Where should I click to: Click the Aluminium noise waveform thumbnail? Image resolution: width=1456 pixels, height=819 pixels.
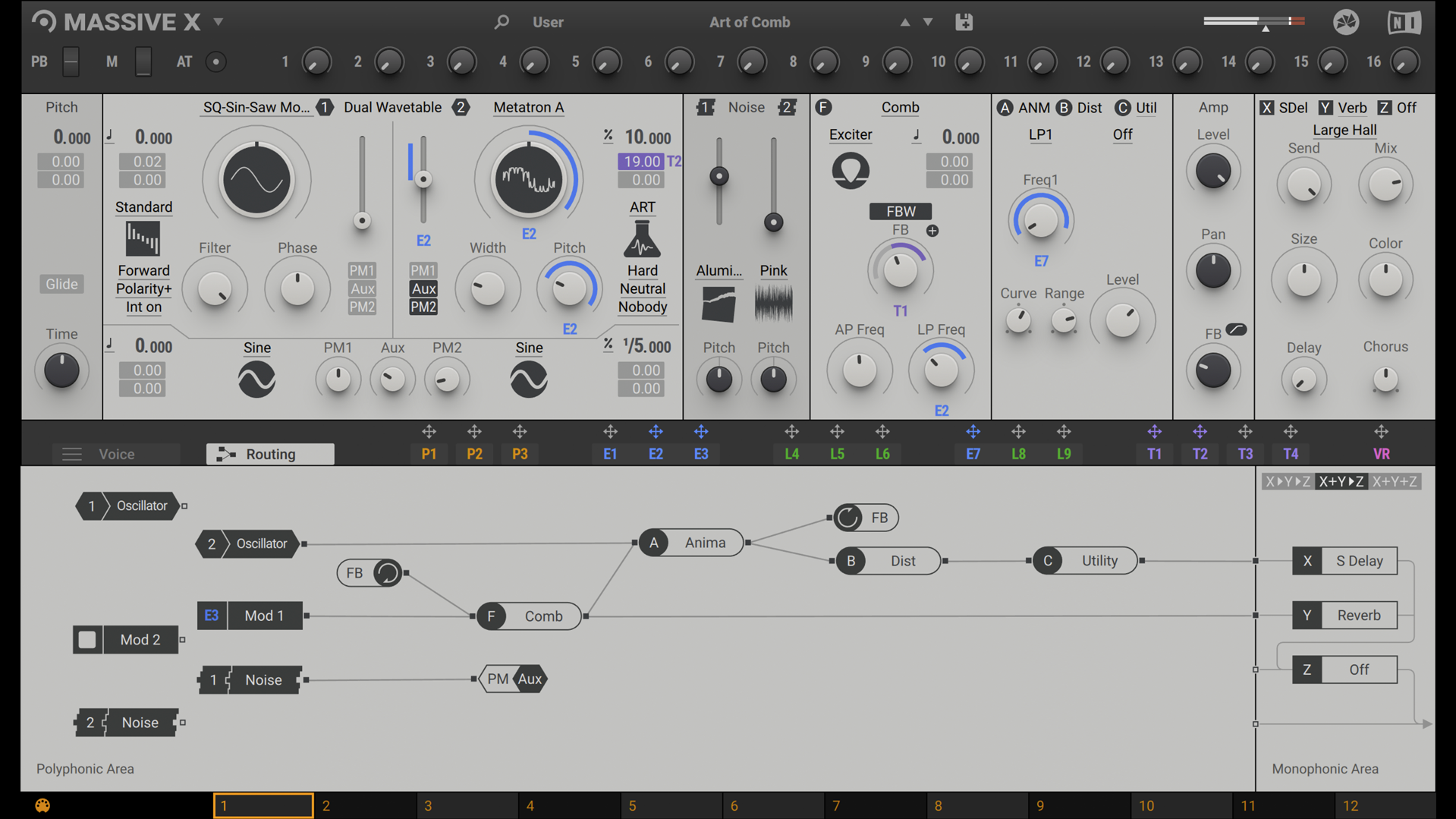pyautogui.click(x=718, y=304)
